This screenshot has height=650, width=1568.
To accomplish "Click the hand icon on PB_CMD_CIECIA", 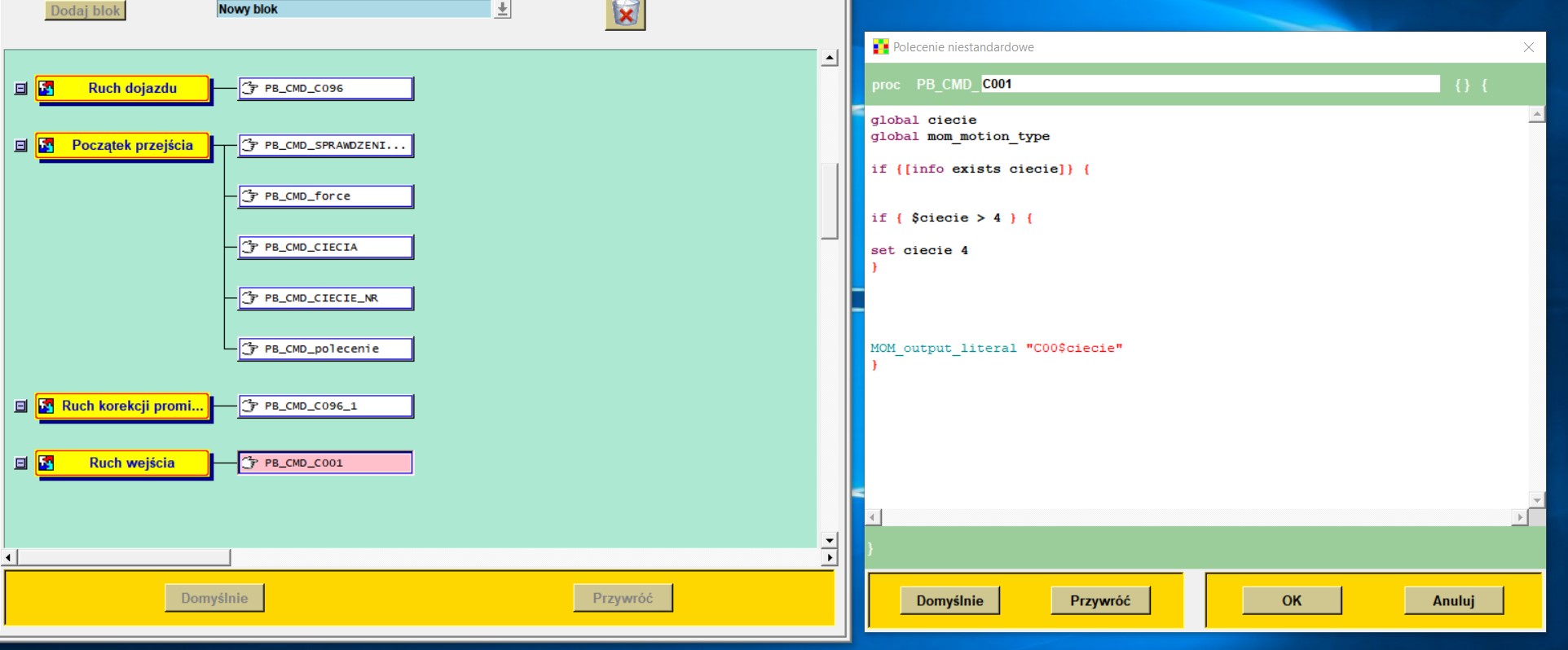I will [250, 247].
